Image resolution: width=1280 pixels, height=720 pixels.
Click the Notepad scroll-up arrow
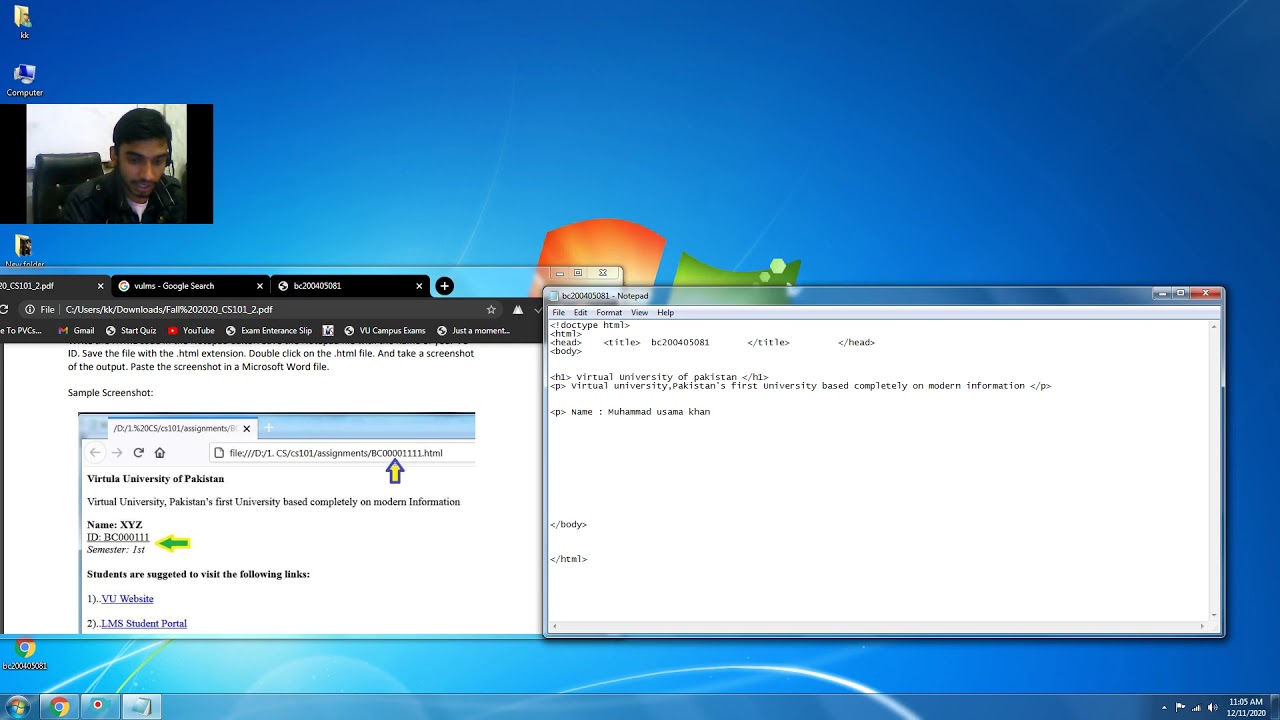tap(1215, 325)
